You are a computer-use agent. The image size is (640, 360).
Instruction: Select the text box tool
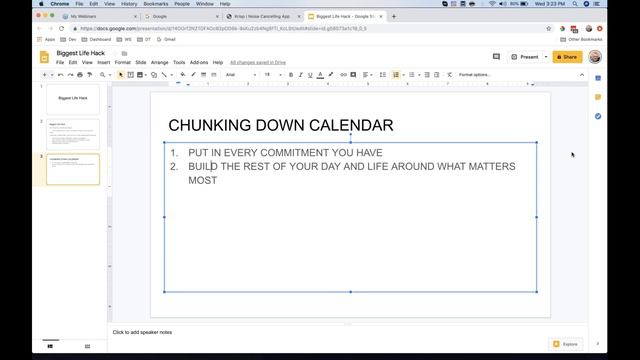point(131,75)
